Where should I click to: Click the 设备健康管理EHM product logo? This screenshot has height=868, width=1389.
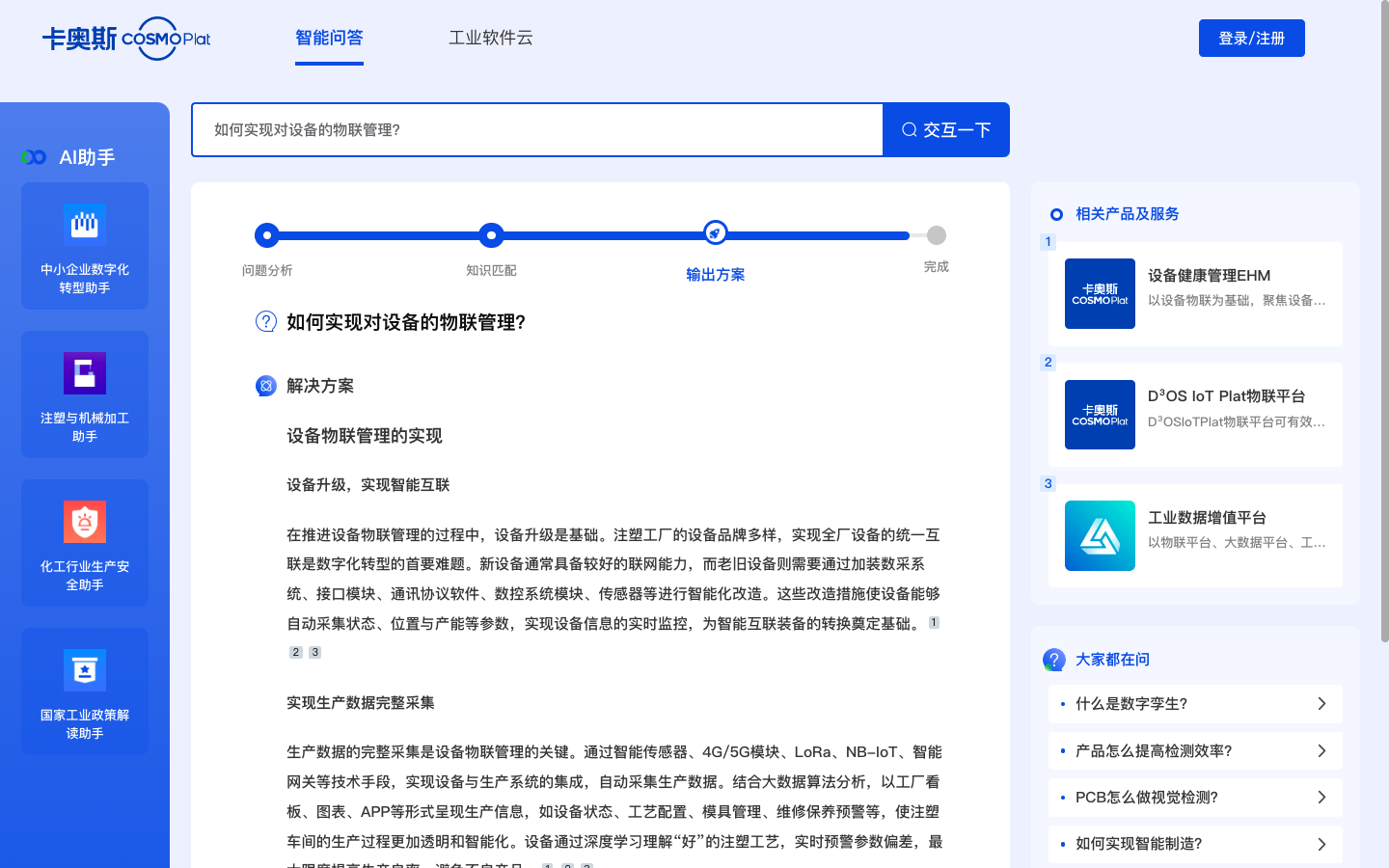(x=1100, y=294)
